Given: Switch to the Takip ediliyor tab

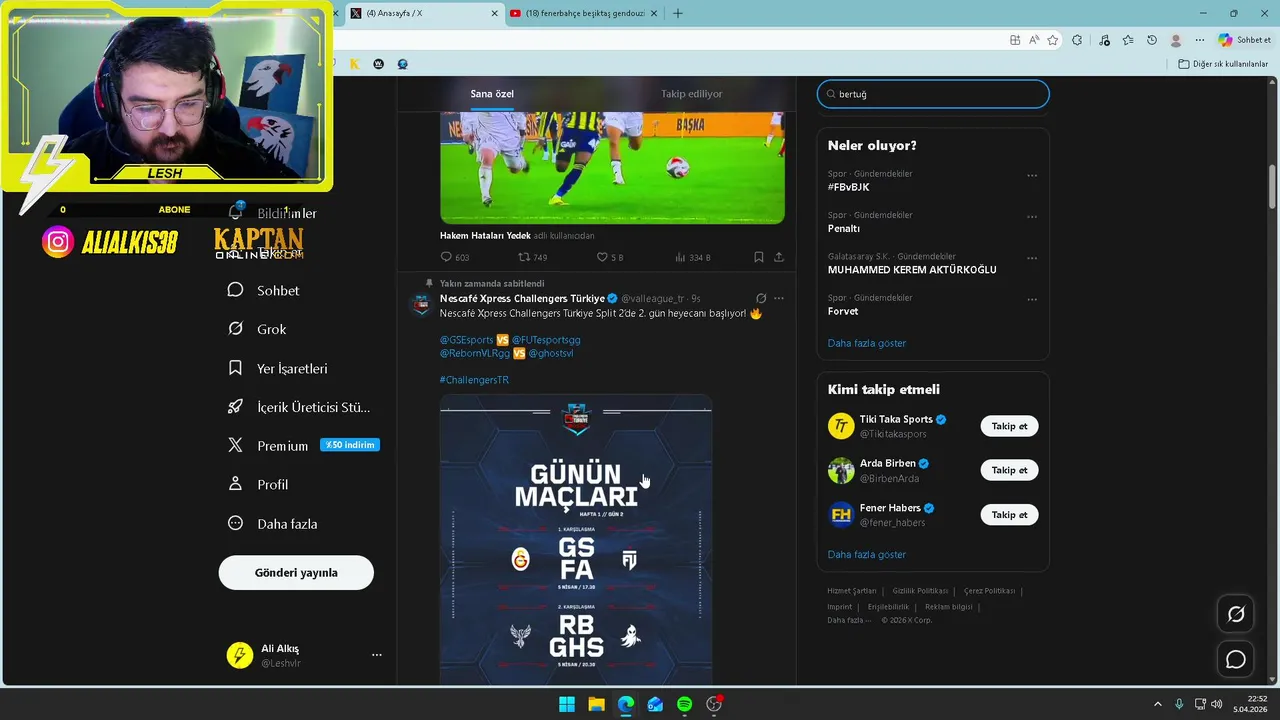Looking at the screenshot, I should pos(691,94).
